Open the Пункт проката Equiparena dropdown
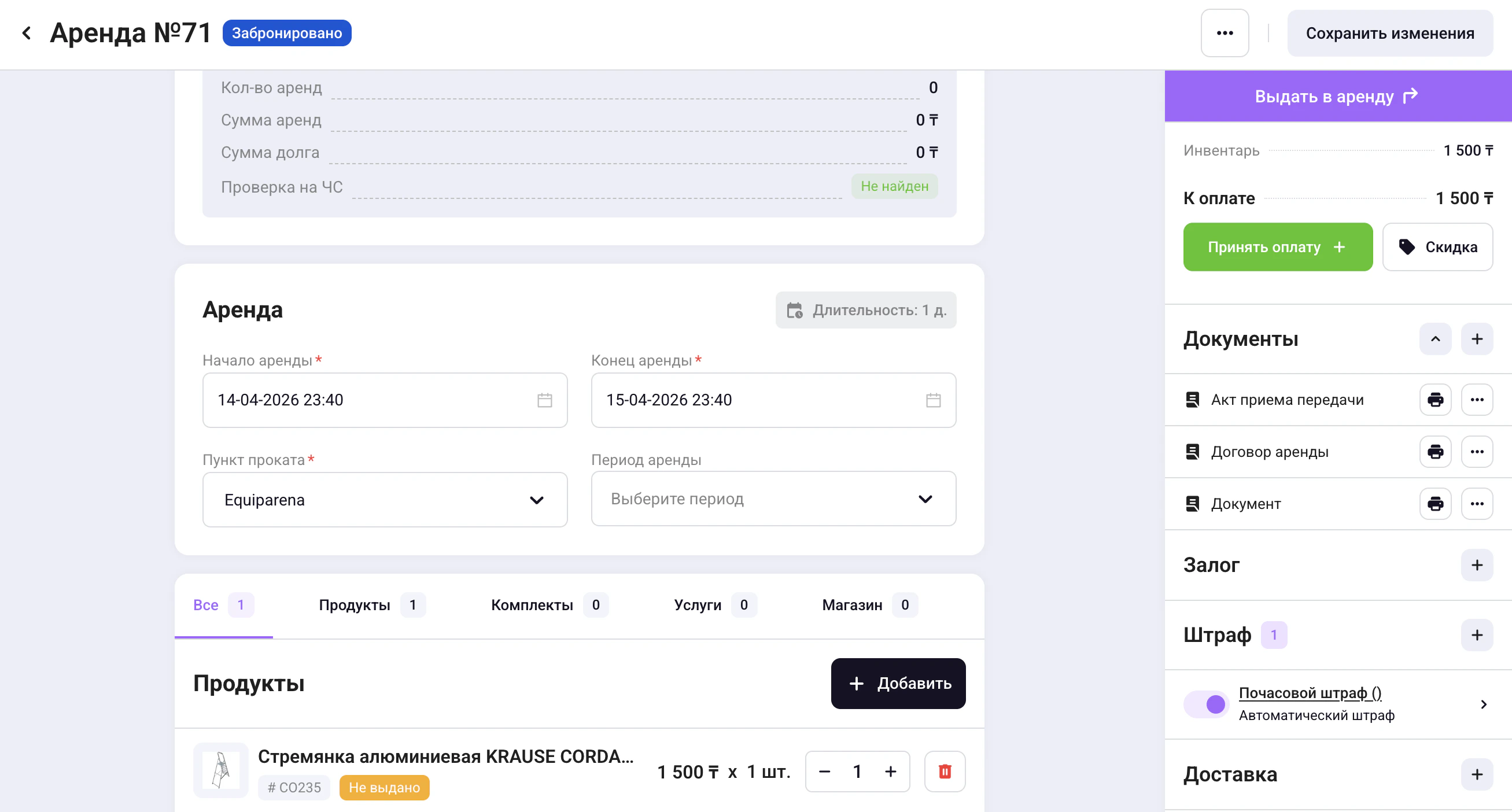 pyautogui.click(x=385, y=500)
